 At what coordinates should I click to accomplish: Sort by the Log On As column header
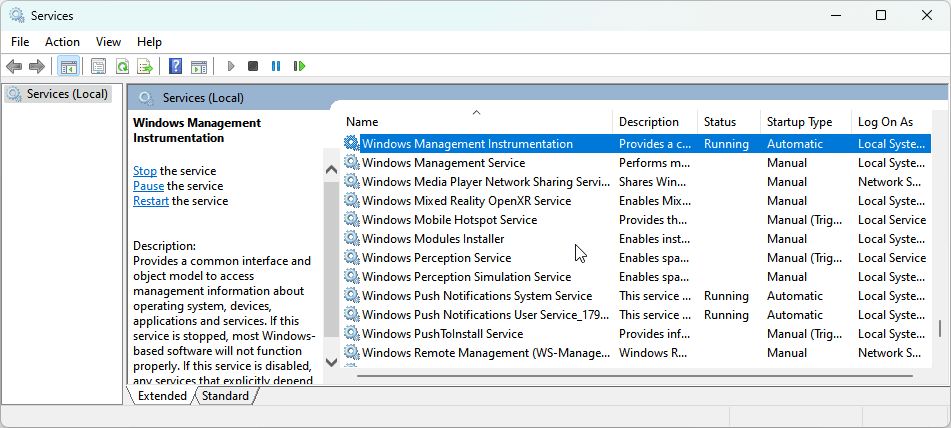(891, 122)
